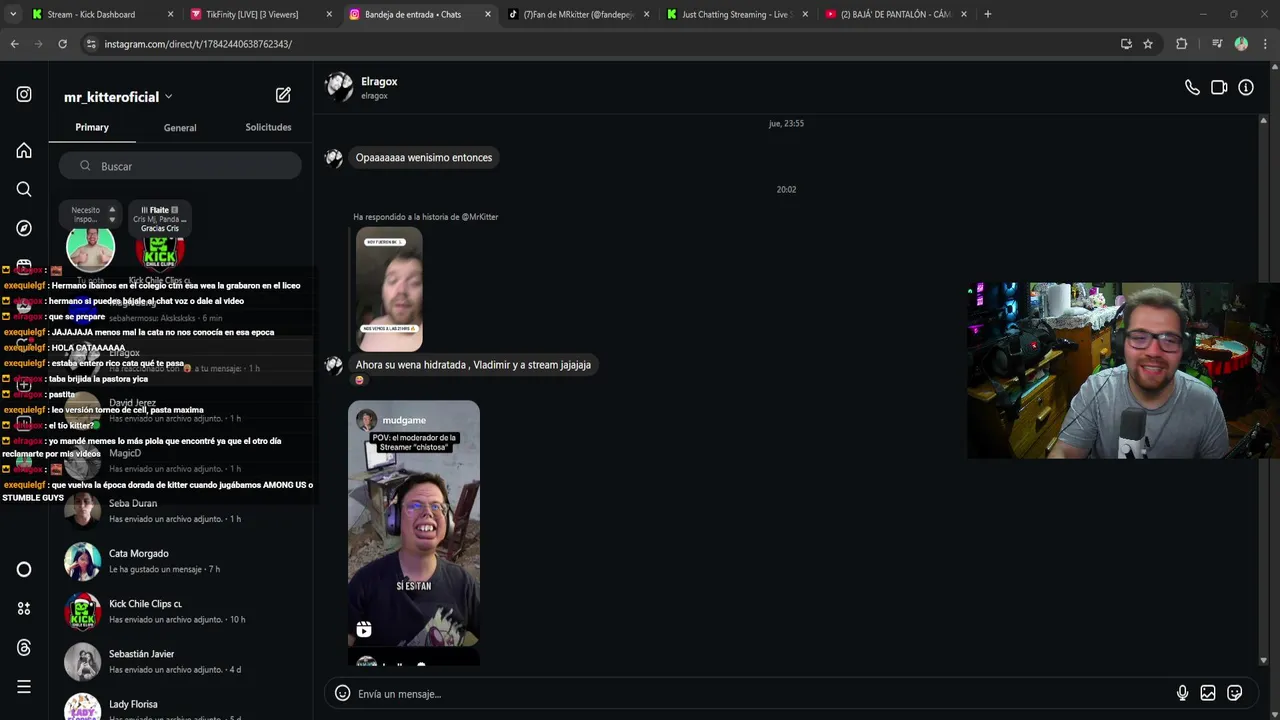Image resolution: width=1280 pixels, height=720 pixels.
Task: Open Chrome profile avatar
Action: point(1241,44)
